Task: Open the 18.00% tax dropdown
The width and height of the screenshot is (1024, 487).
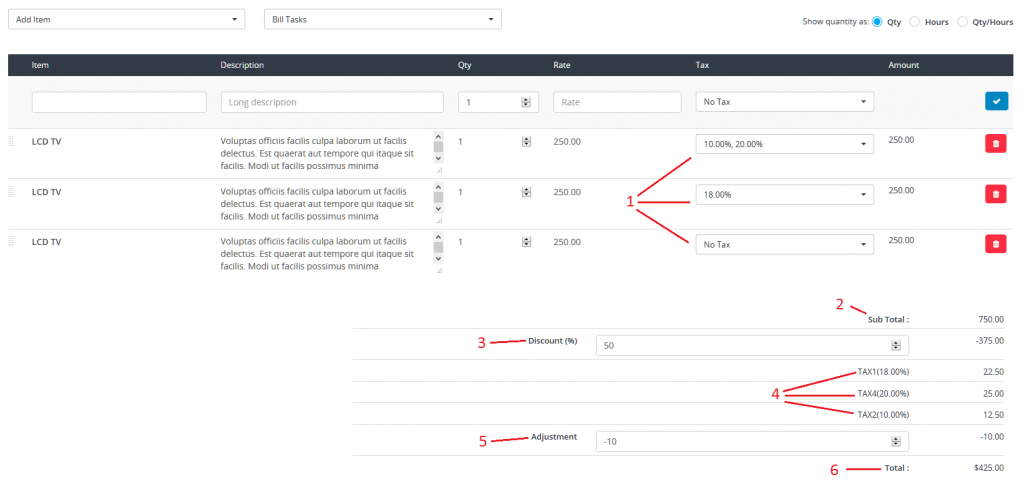Action: pos(784,194)
